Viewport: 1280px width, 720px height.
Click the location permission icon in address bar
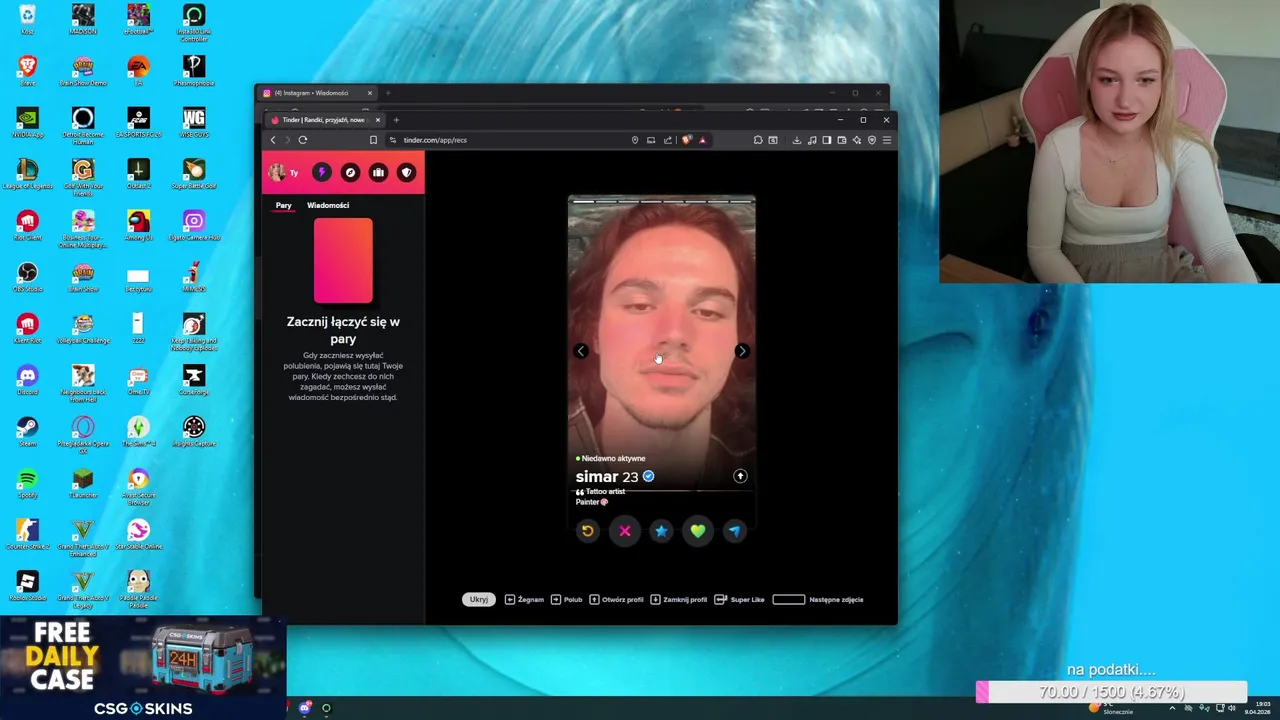click(x=635, y=140)
